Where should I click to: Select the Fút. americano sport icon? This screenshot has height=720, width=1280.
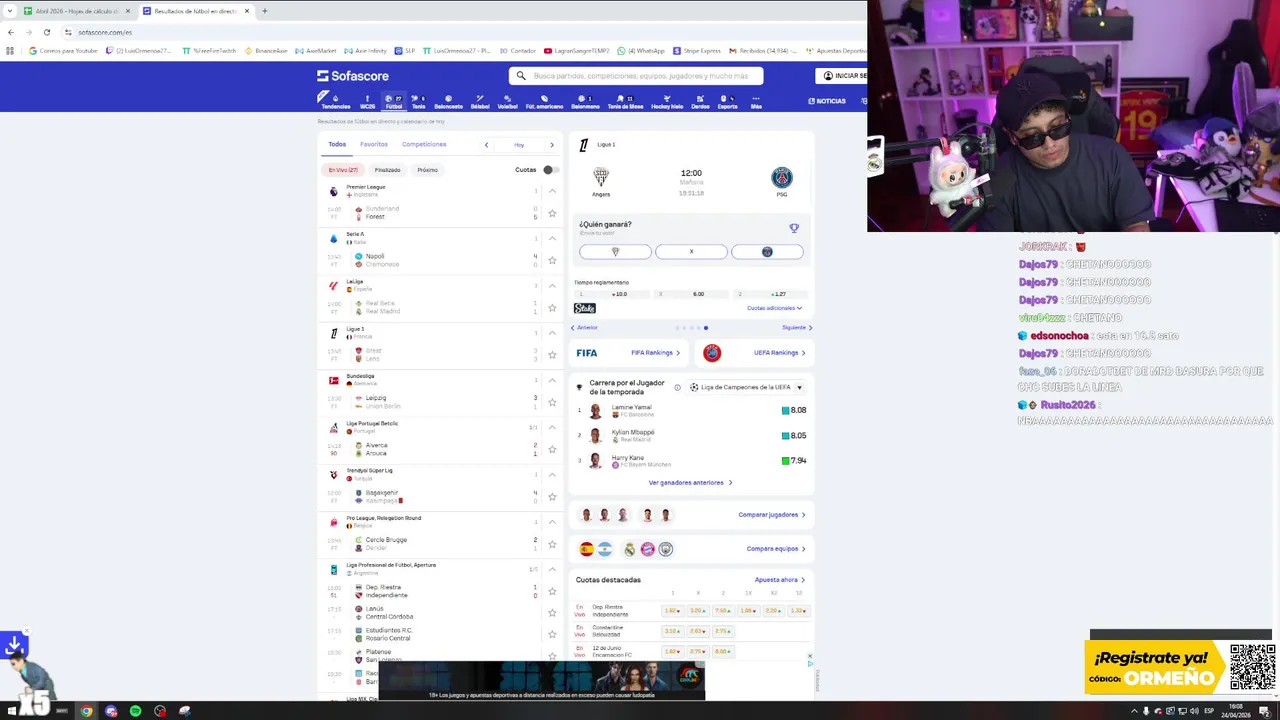point(544,101)
